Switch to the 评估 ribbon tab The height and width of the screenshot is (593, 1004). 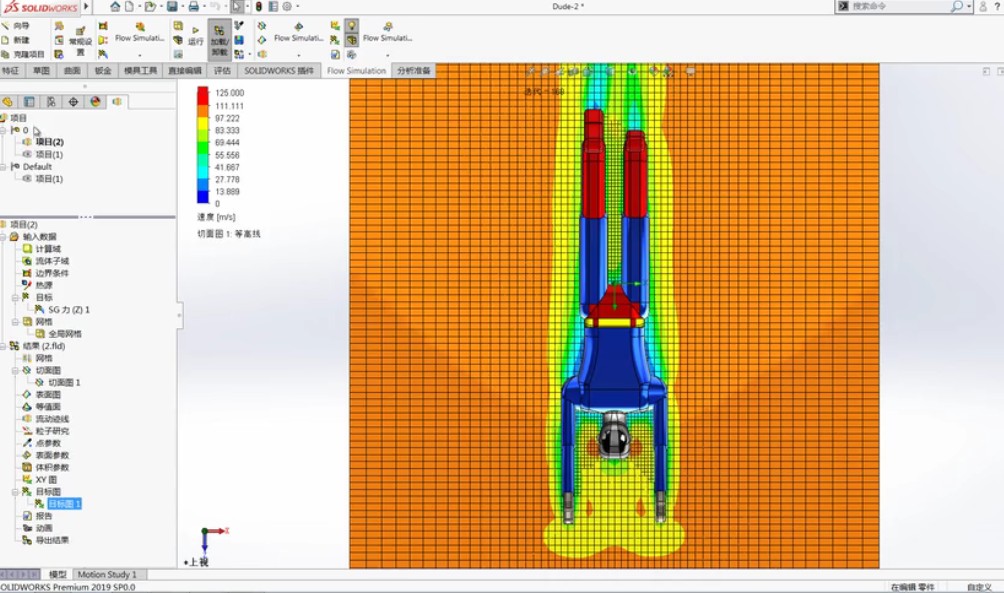[222, 70]
